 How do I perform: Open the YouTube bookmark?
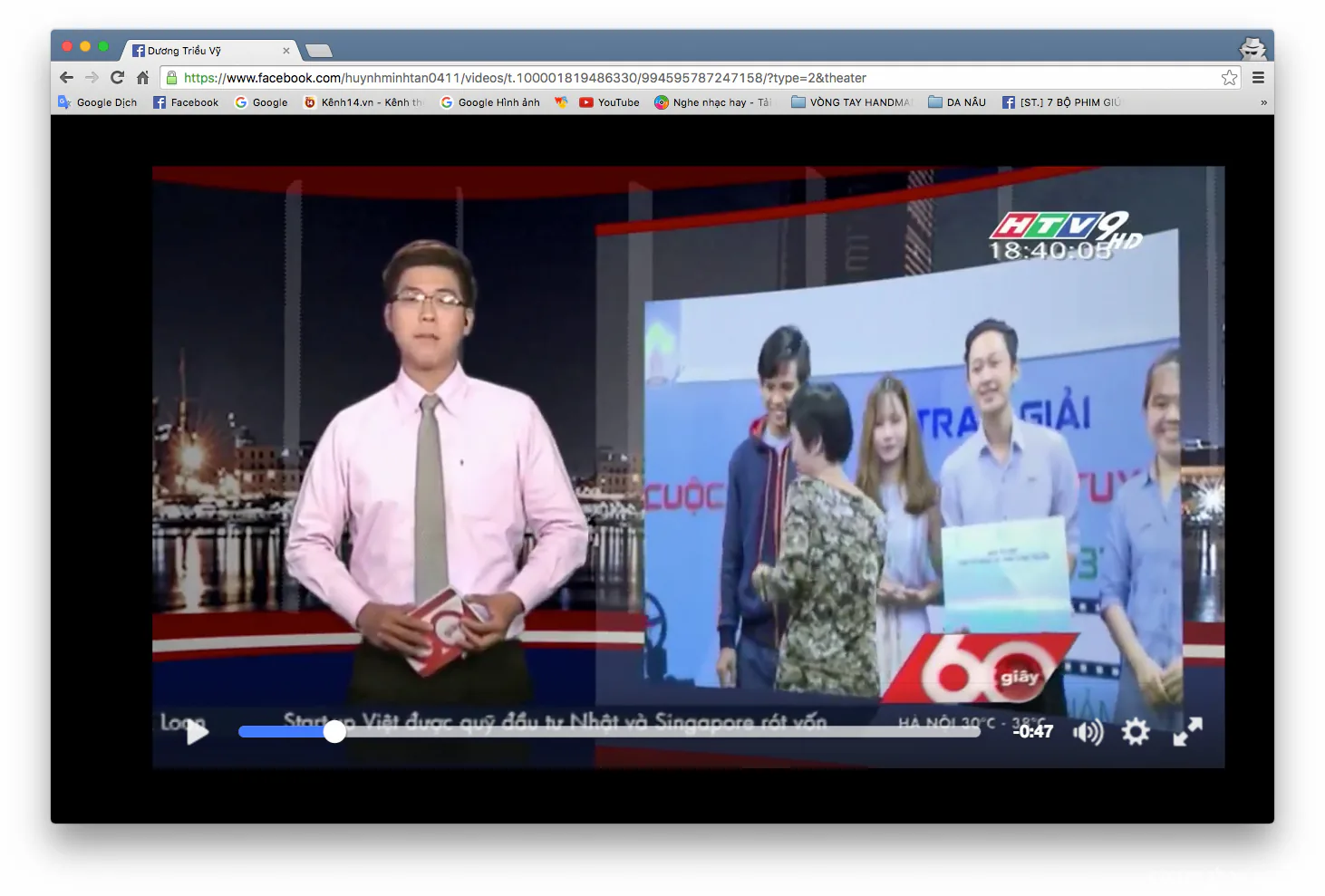609,102
